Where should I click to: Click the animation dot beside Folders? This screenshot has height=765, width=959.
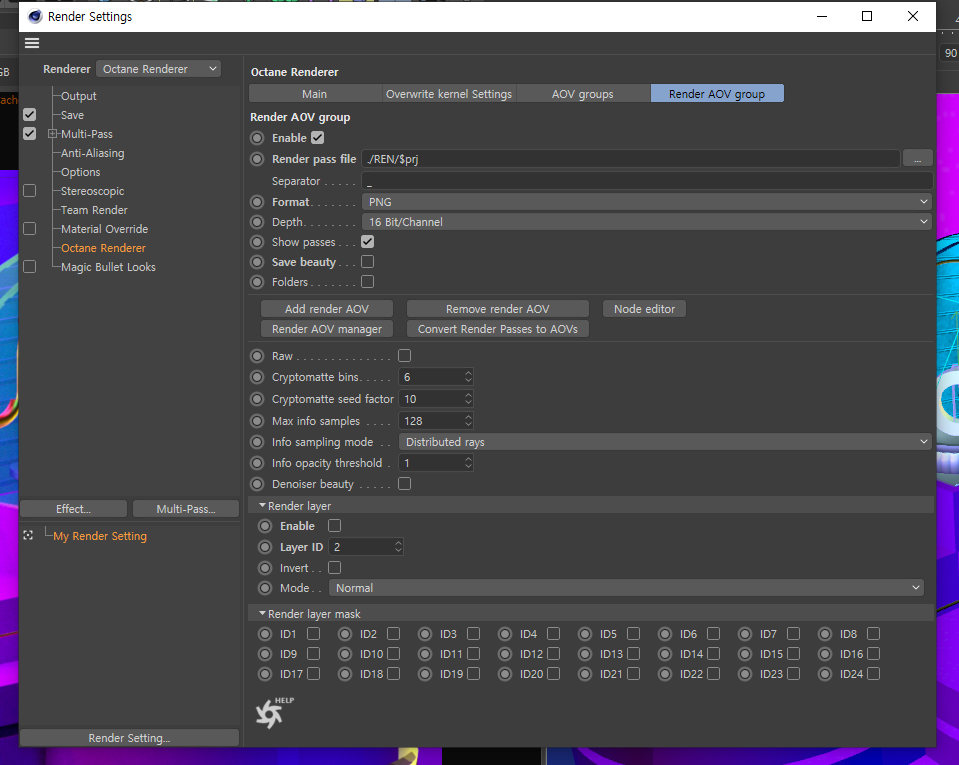(257, 282)
